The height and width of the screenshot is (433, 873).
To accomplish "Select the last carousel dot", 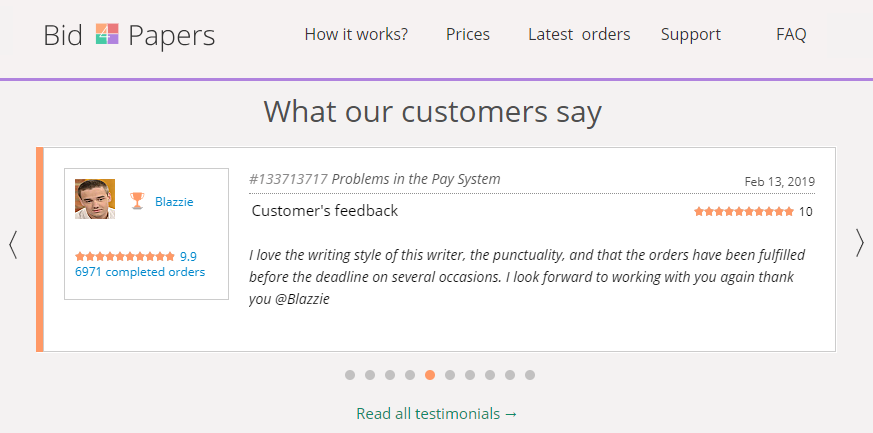I will pyautogui.click(x=530, y=375).
